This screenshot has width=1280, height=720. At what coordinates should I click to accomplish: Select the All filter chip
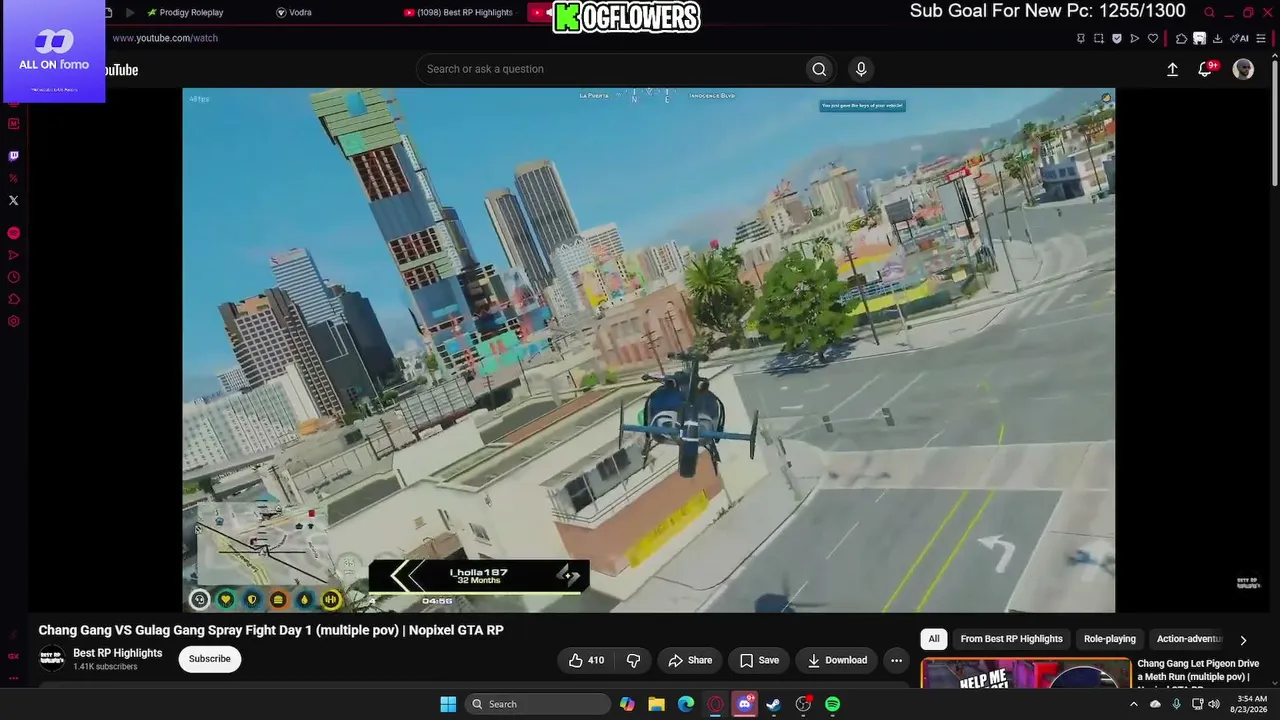[x=934, y=639]
